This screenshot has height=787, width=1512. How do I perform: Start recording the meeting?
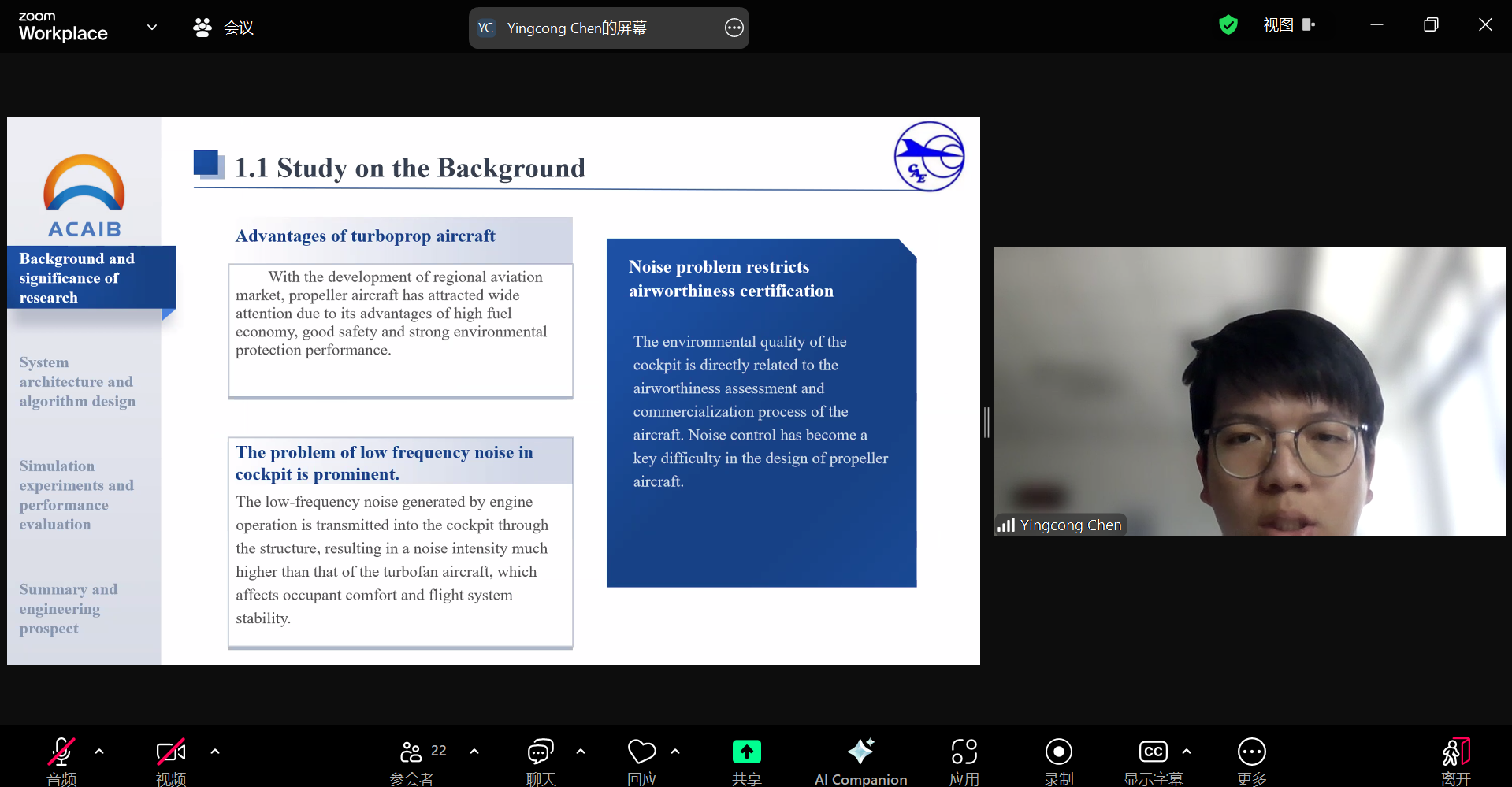coord(1059,752)
